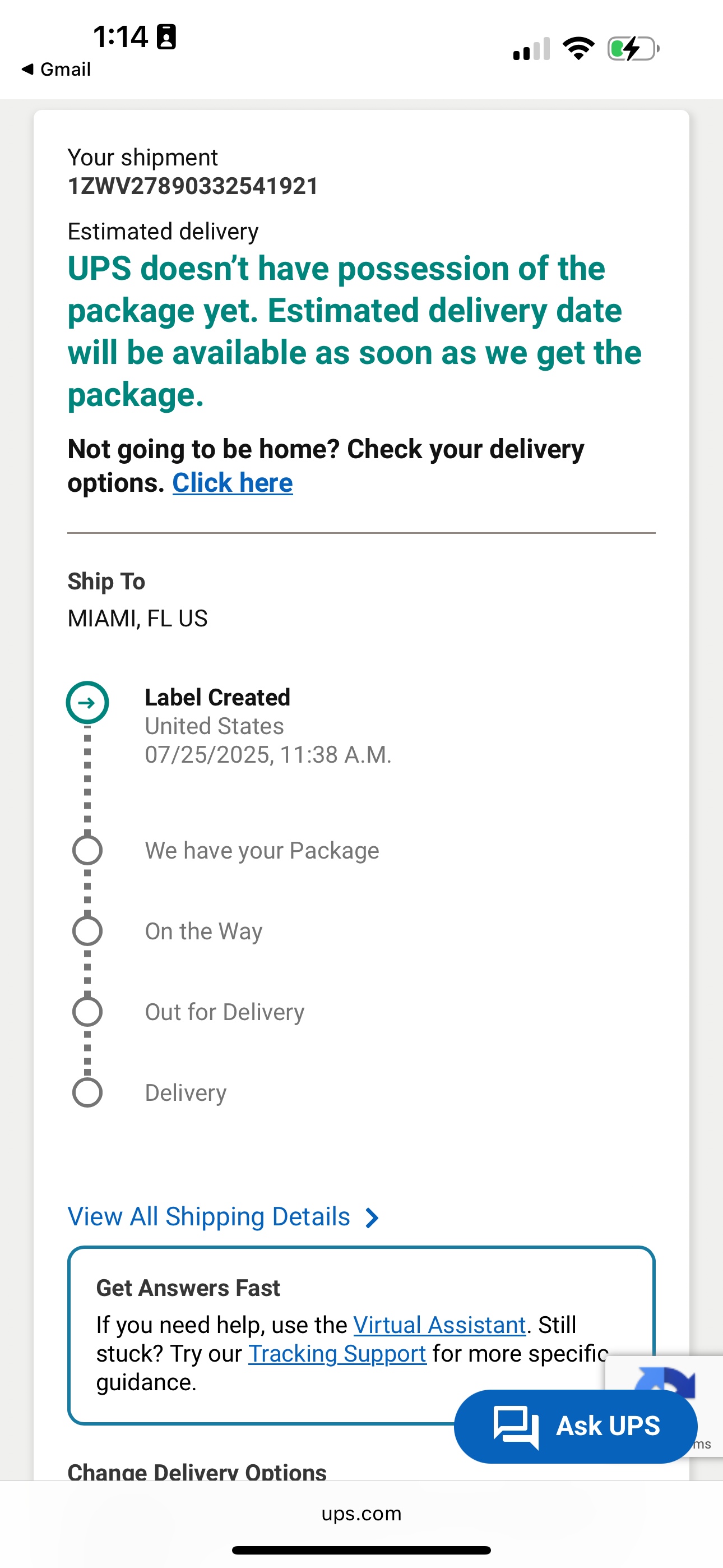Click the Click here delivery options link

tap(233, 483)
